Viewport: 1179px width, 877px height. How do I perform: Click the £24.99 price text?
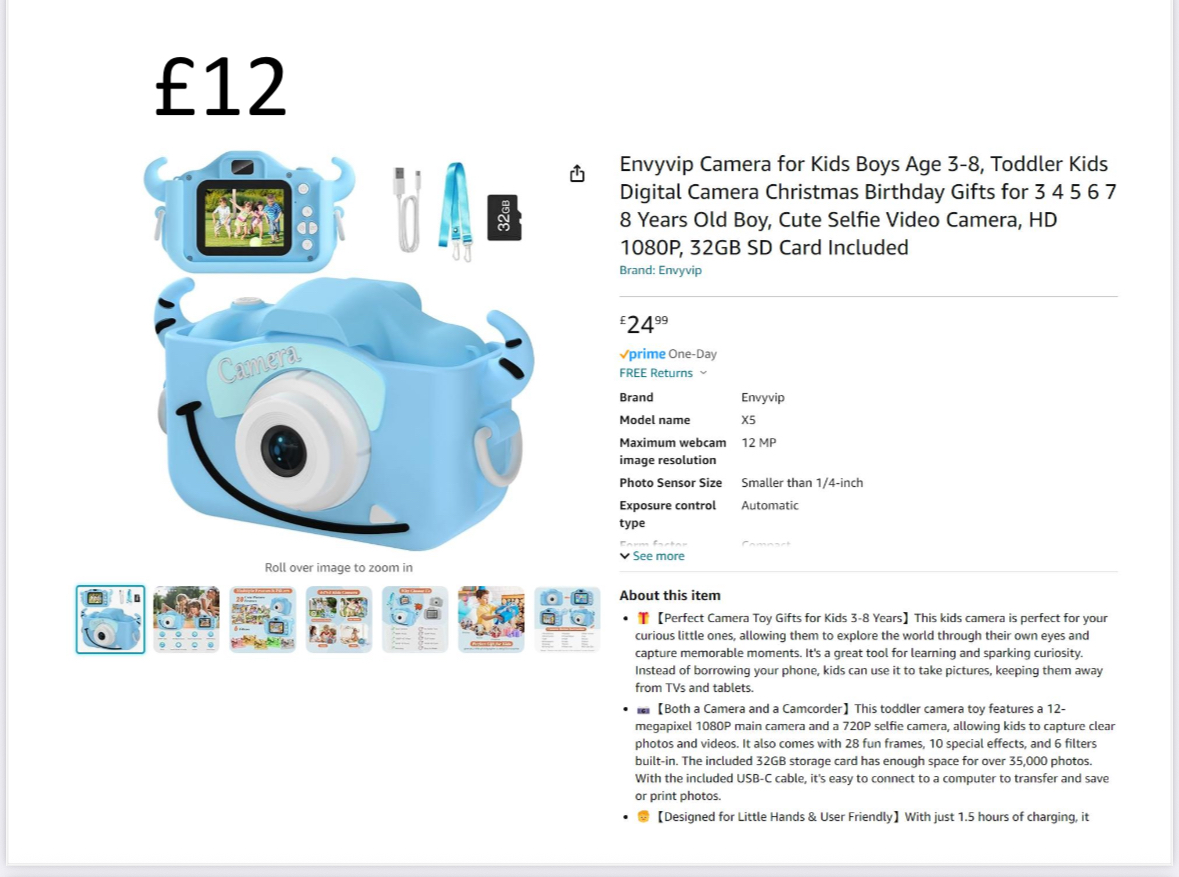coord(644,323)
